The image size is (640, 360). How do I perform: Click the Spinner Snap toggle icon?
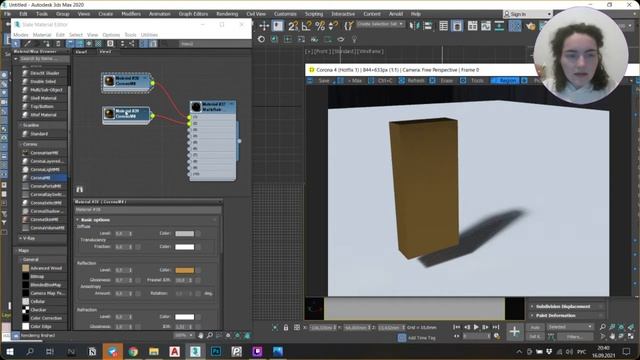pyautogui.click(x=333, y=26)
